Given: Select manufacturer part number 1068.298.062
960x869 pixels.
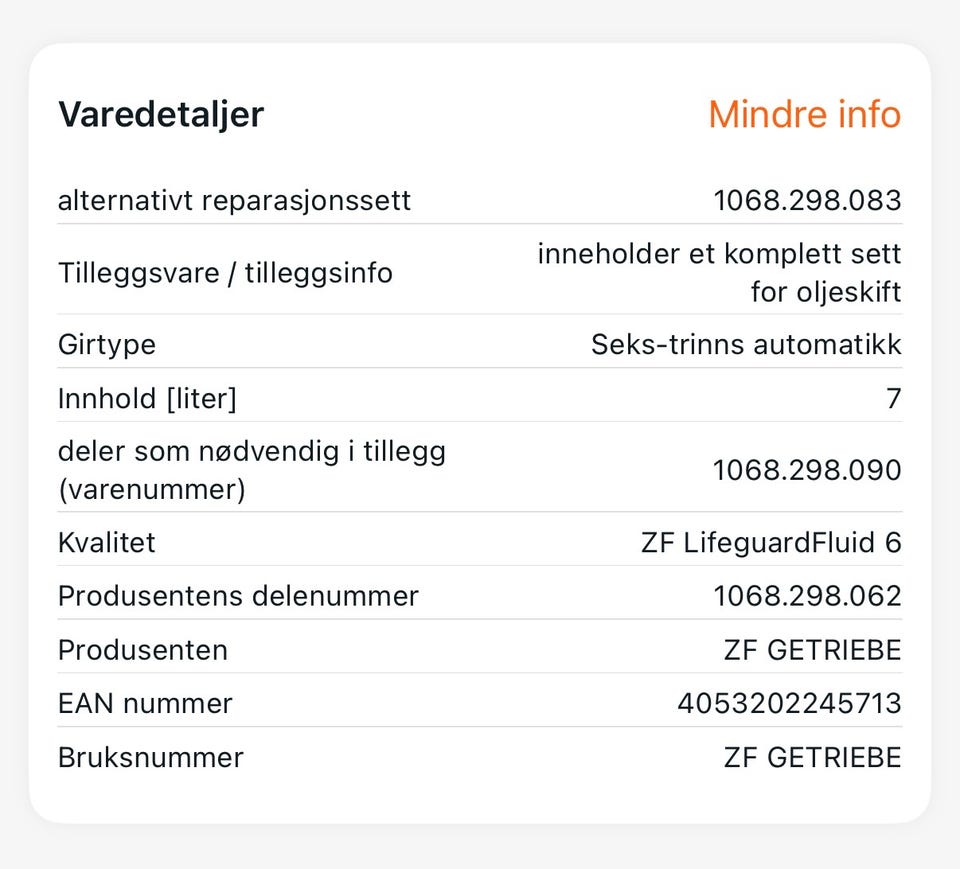Looking at the screenshot, I should tap(806, 596).
